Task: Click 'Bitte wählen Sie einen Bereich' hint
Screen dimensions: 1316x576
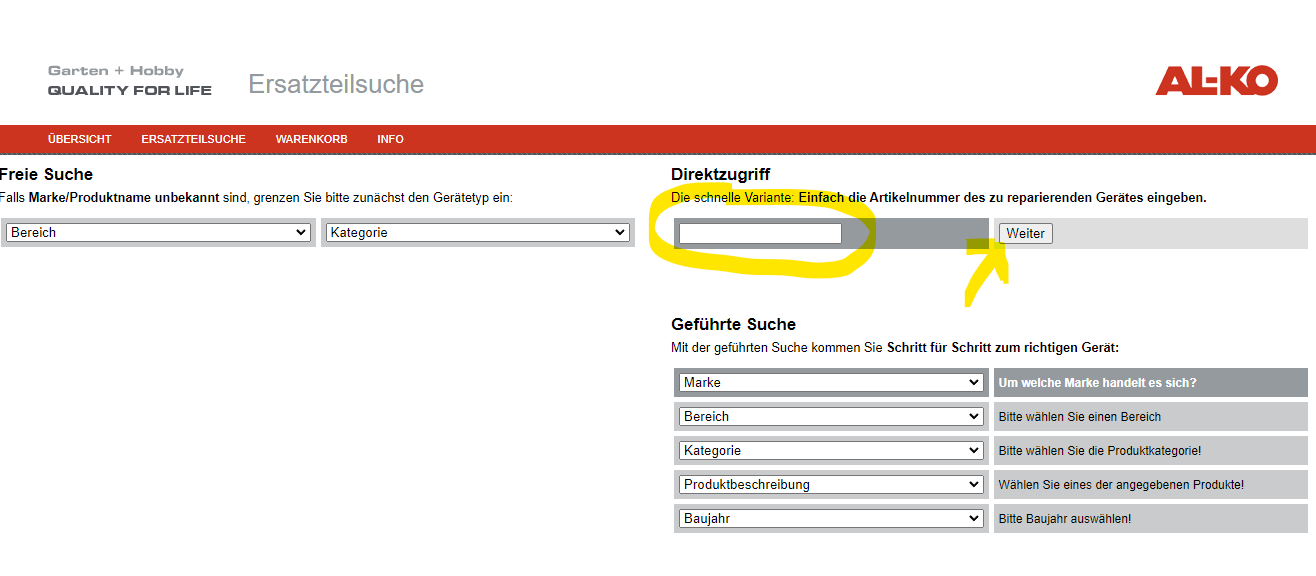Action: (x=1080, y=417)
